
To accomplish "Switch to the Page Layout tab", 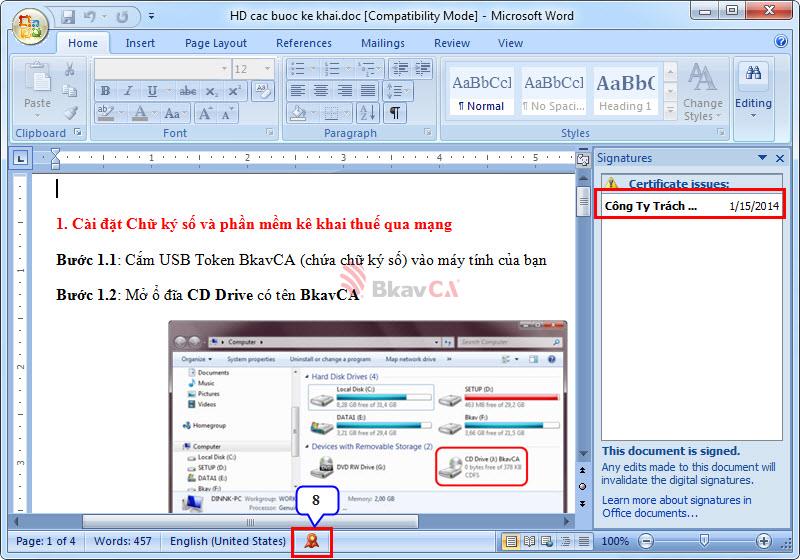I will tap(215, 43).
